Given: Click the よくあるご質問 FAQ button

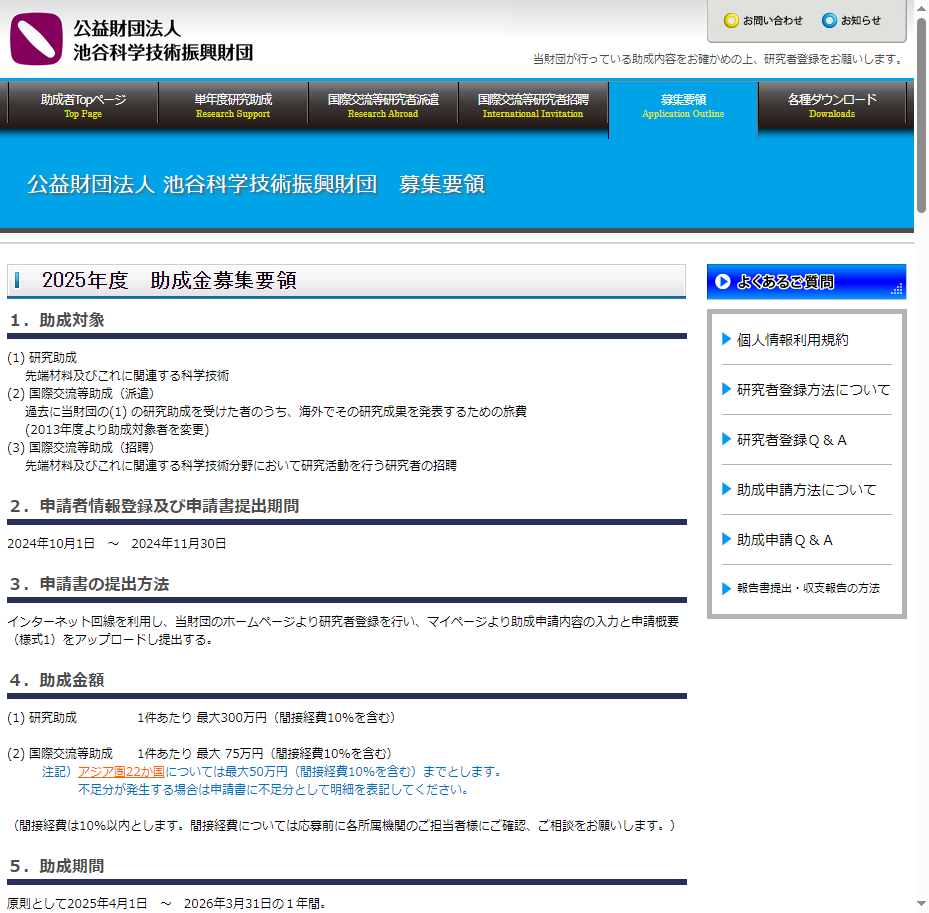Looking at the screenshot, I should tap(806, 281).
